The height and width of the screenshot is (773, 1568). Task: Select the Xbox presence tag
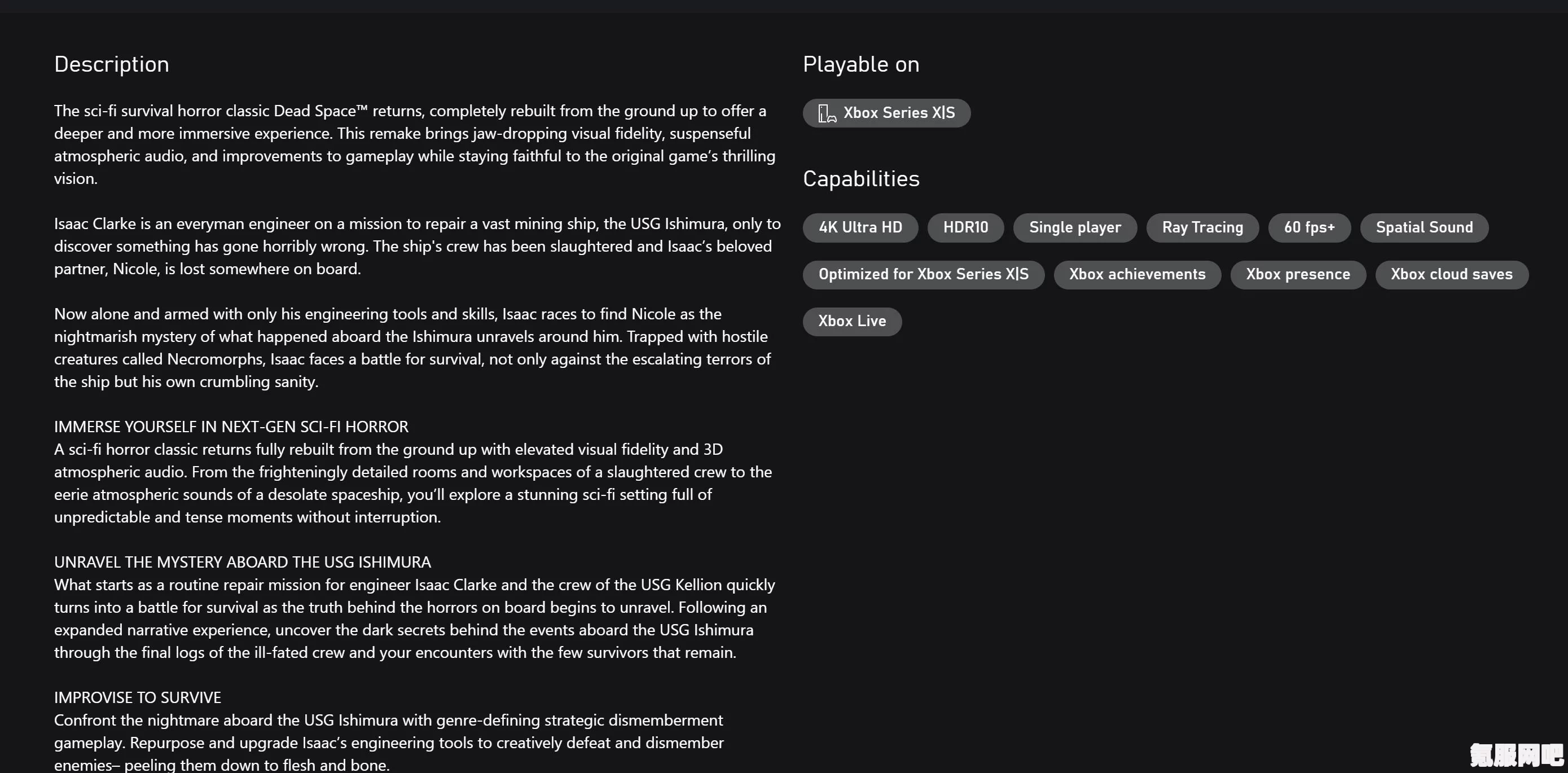1298,275
